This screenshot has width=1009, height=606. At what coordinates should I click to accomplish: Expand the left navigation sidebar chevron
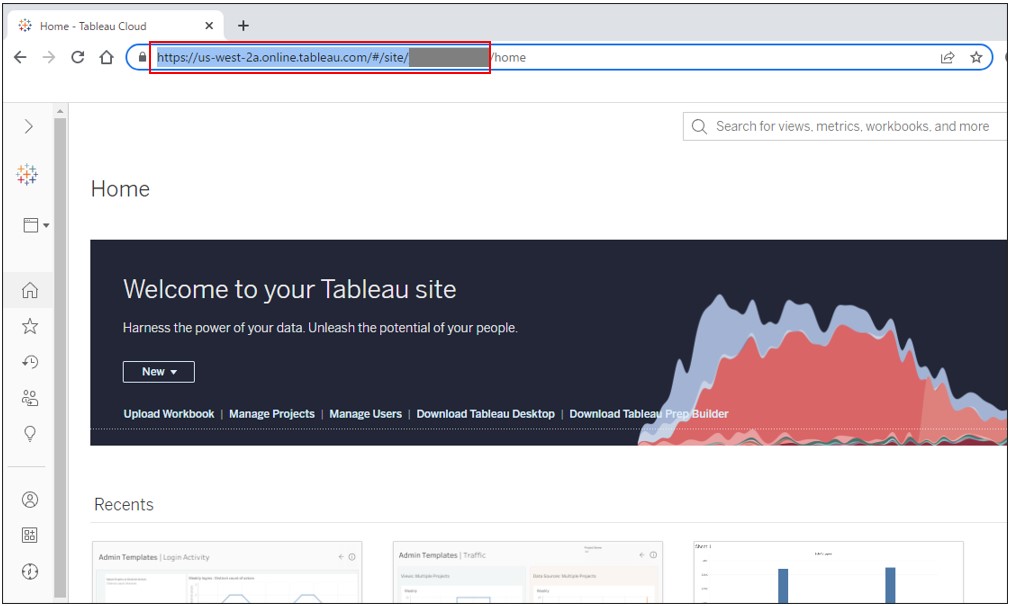tap(28, 126)
